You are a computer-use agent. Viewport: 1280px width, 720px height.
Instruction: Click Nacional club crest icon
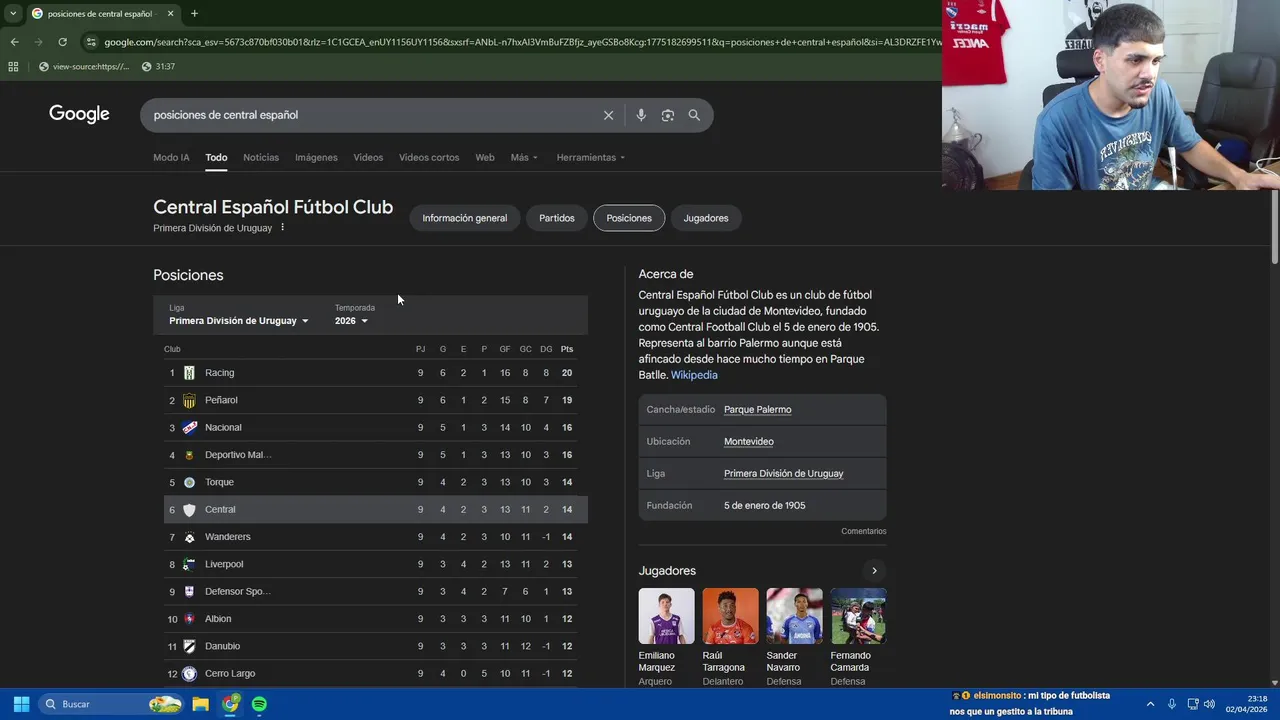click(189, 427)
